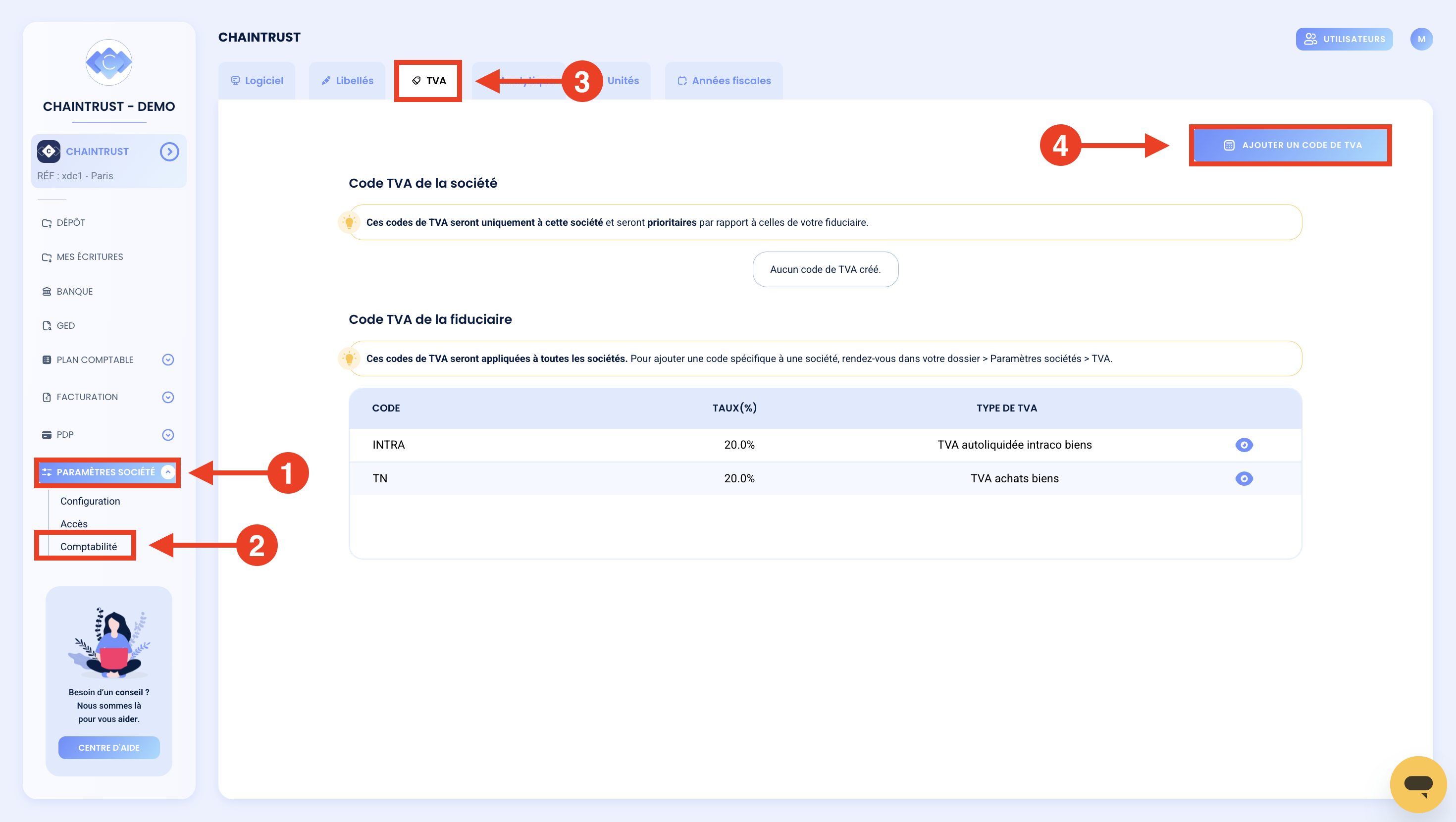
Task: Open Configuration submenu item
Action: (x=90, y=501)
